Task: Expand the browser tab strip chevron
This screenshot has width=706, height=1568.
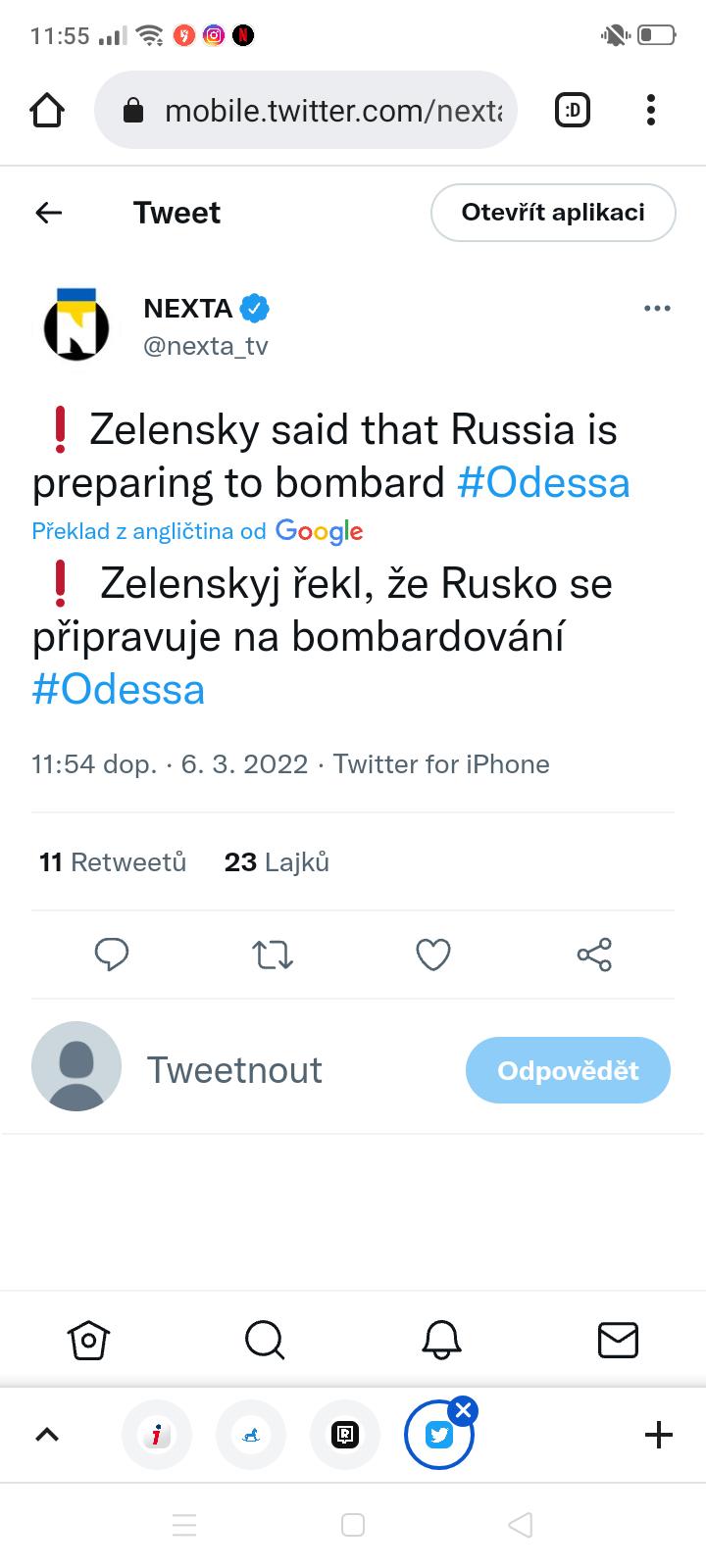Action: [47, 1435]
